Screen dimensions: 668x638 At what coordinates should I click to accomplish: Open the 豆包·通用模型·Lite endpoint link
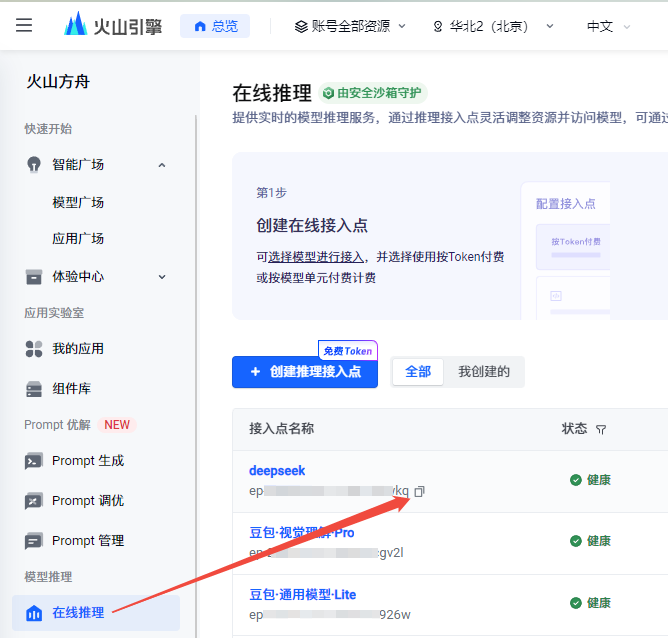tap(302, 595)
